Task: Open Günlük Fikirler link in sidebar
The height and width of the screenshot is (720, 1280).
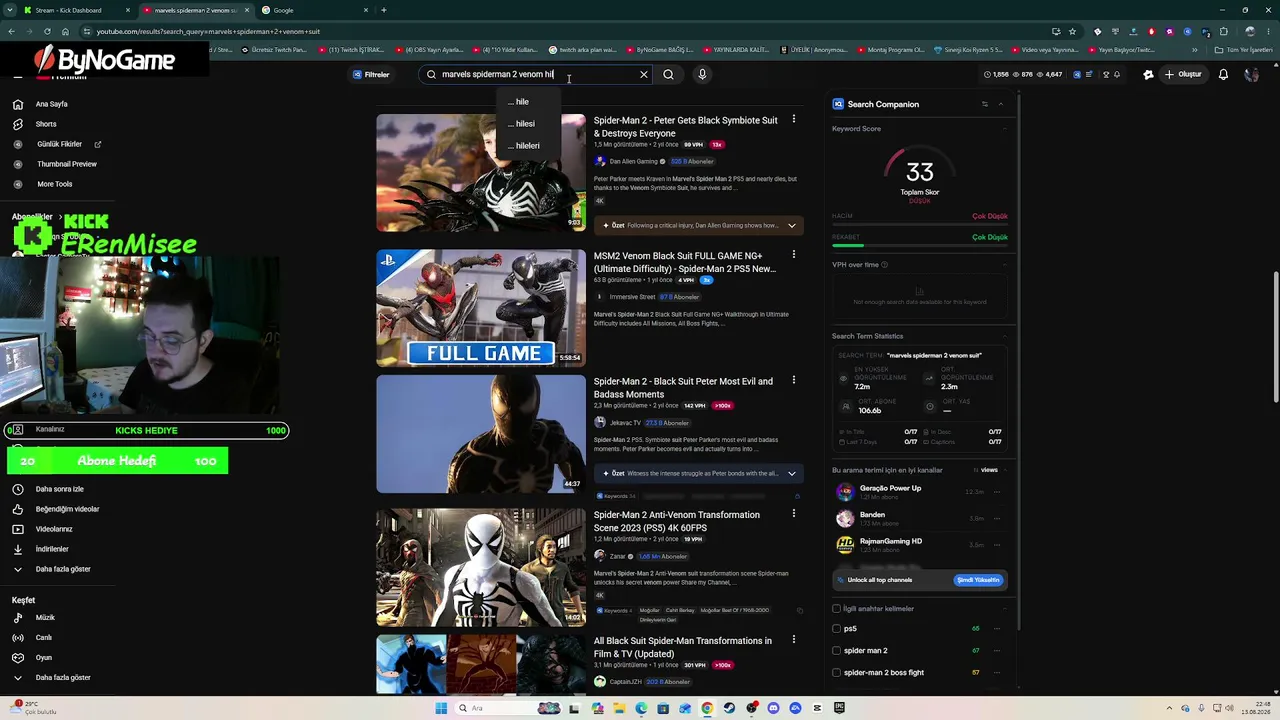Action: coord(60,144)
